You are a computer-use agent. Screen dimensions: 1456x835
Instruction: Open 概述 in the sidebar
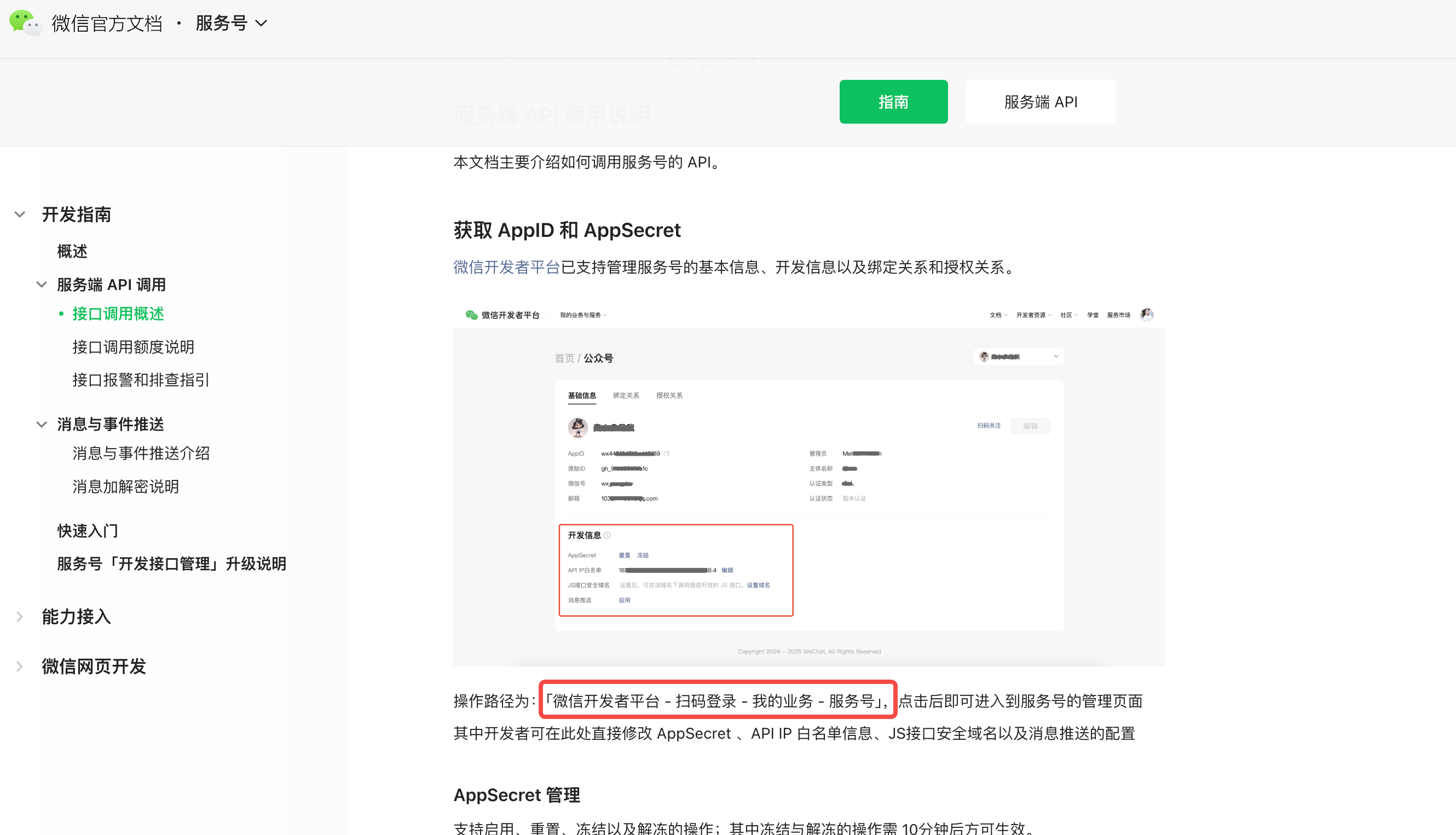72,251
